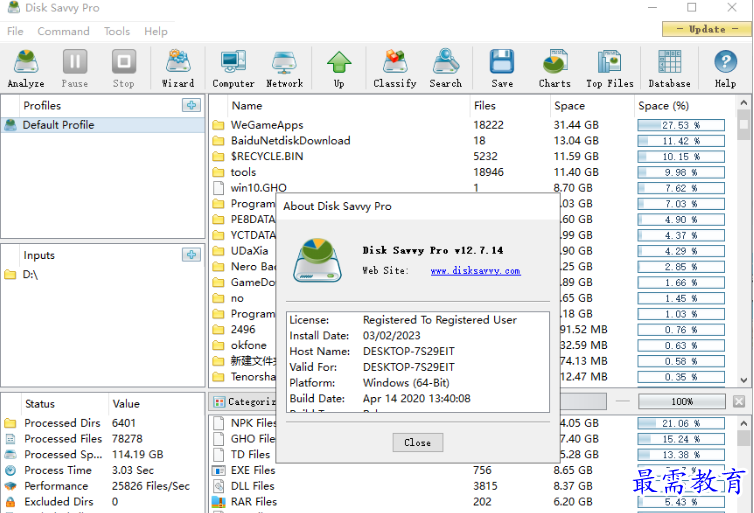Select the Default Profile entry
The height and width of the screenshot is (513, 754).
(x=103, y=125)
